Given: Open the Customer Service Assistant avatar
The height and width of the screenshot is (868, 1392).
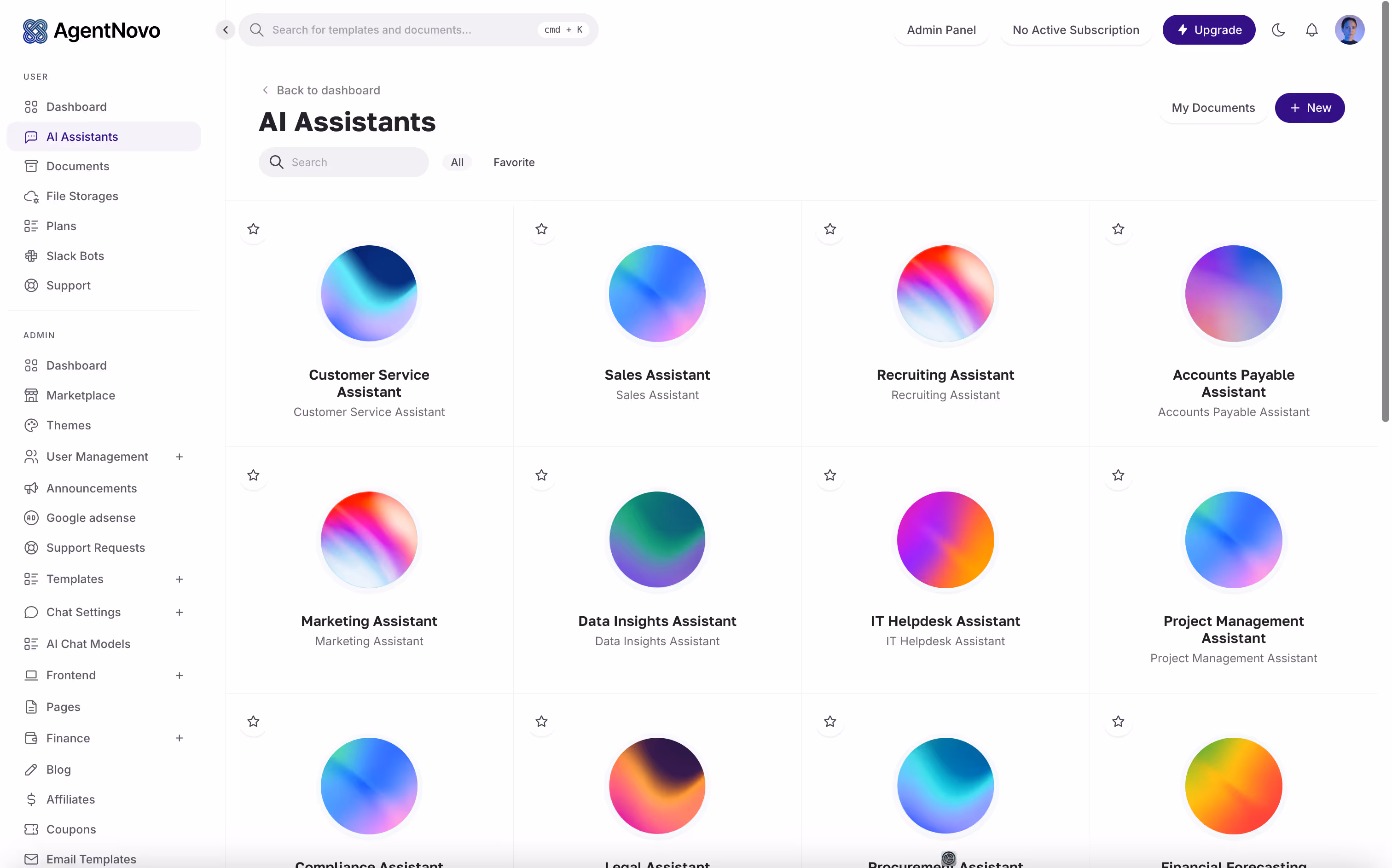Looking at the screenshot, I should pyautogui.click(x=369, y=293).
